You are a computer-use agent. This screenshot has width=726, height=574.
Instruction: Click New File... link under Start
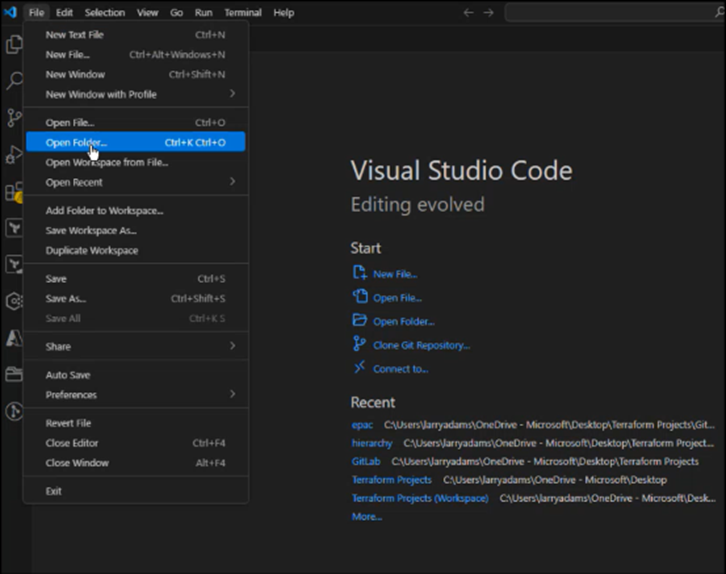[395, 274]
